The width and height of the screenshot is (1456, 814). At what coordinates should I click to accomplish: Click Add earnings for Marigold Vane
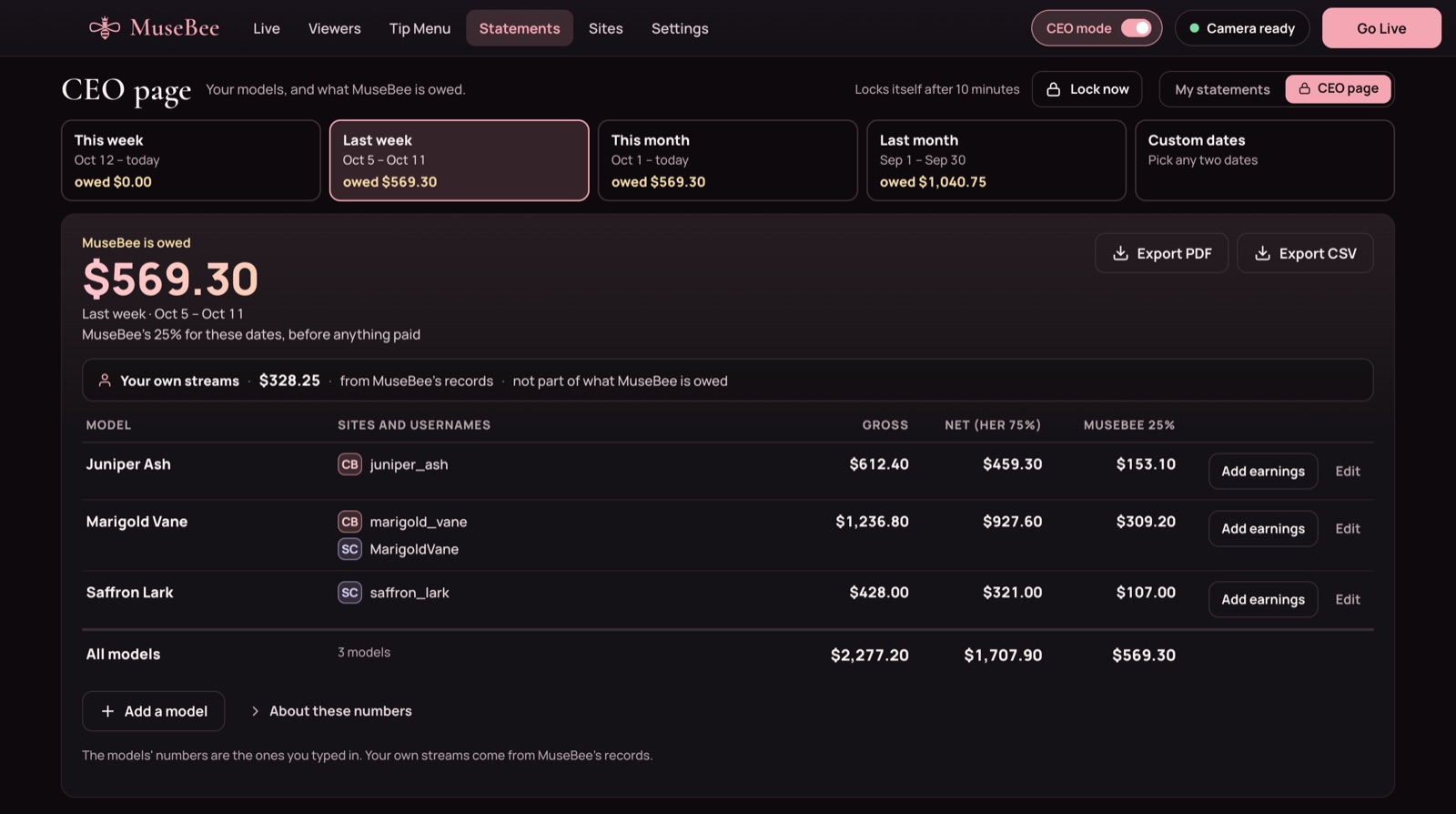(x=1263, y=529)
